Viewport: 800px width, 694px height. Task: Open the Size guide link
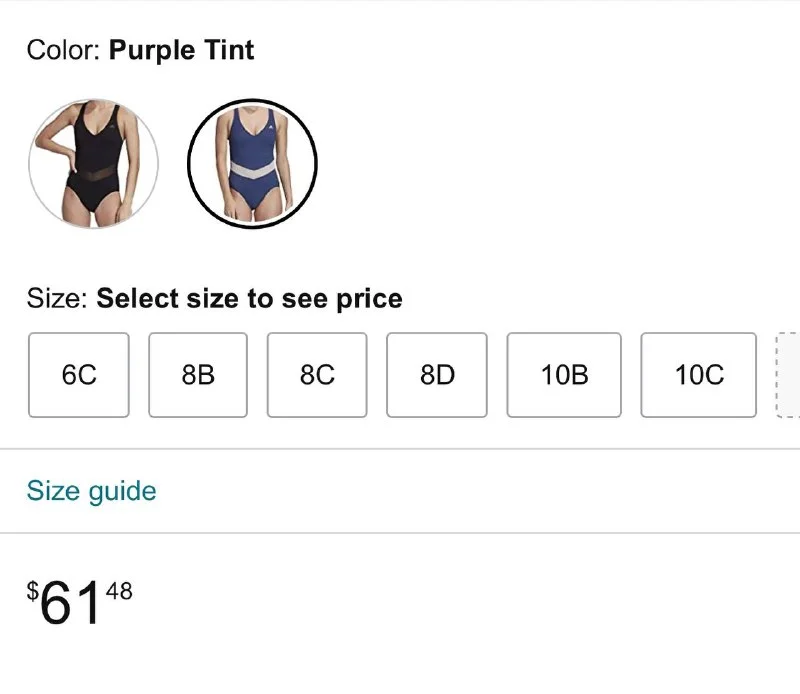91,491
